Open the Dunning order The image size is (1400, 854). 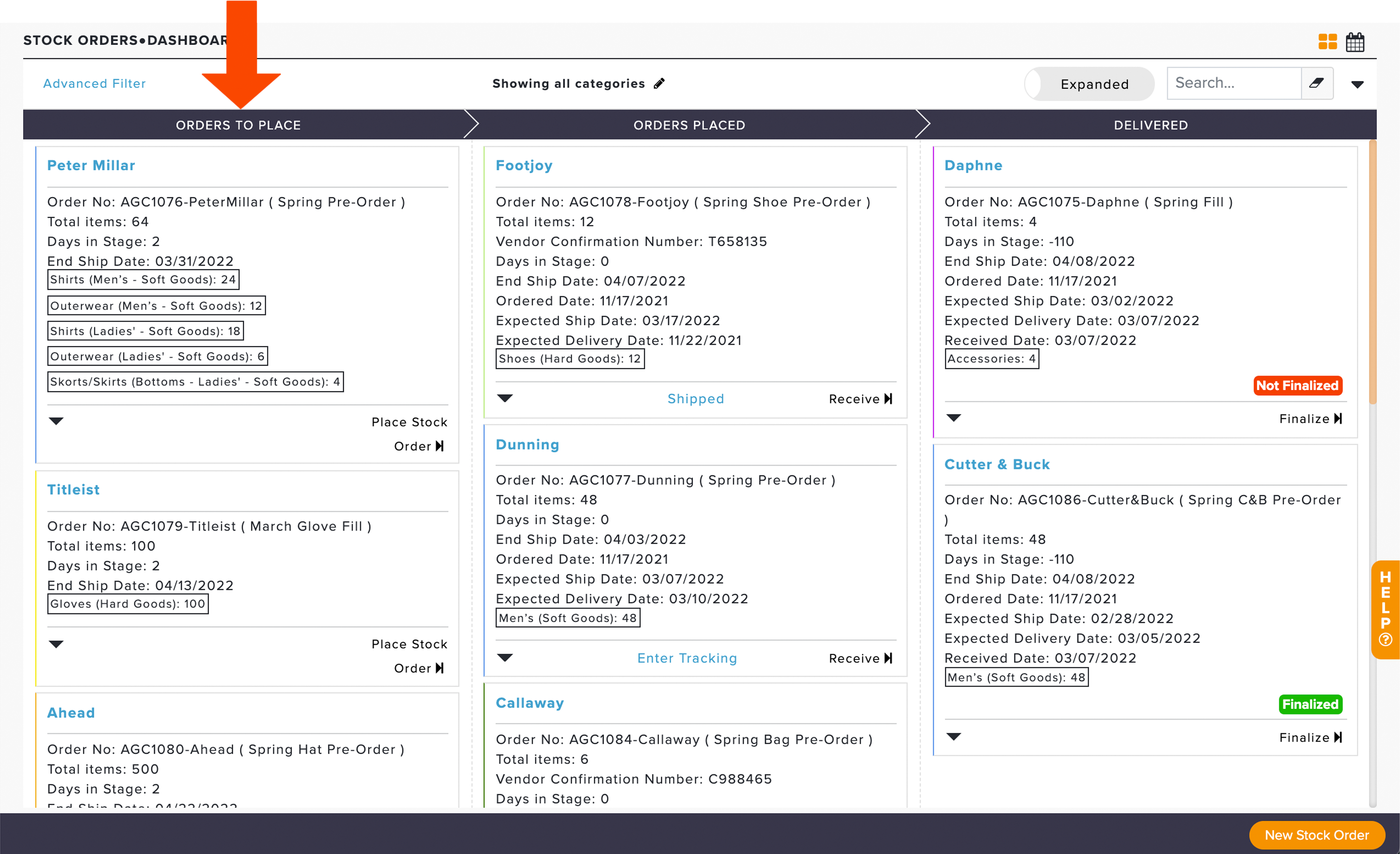527,445
